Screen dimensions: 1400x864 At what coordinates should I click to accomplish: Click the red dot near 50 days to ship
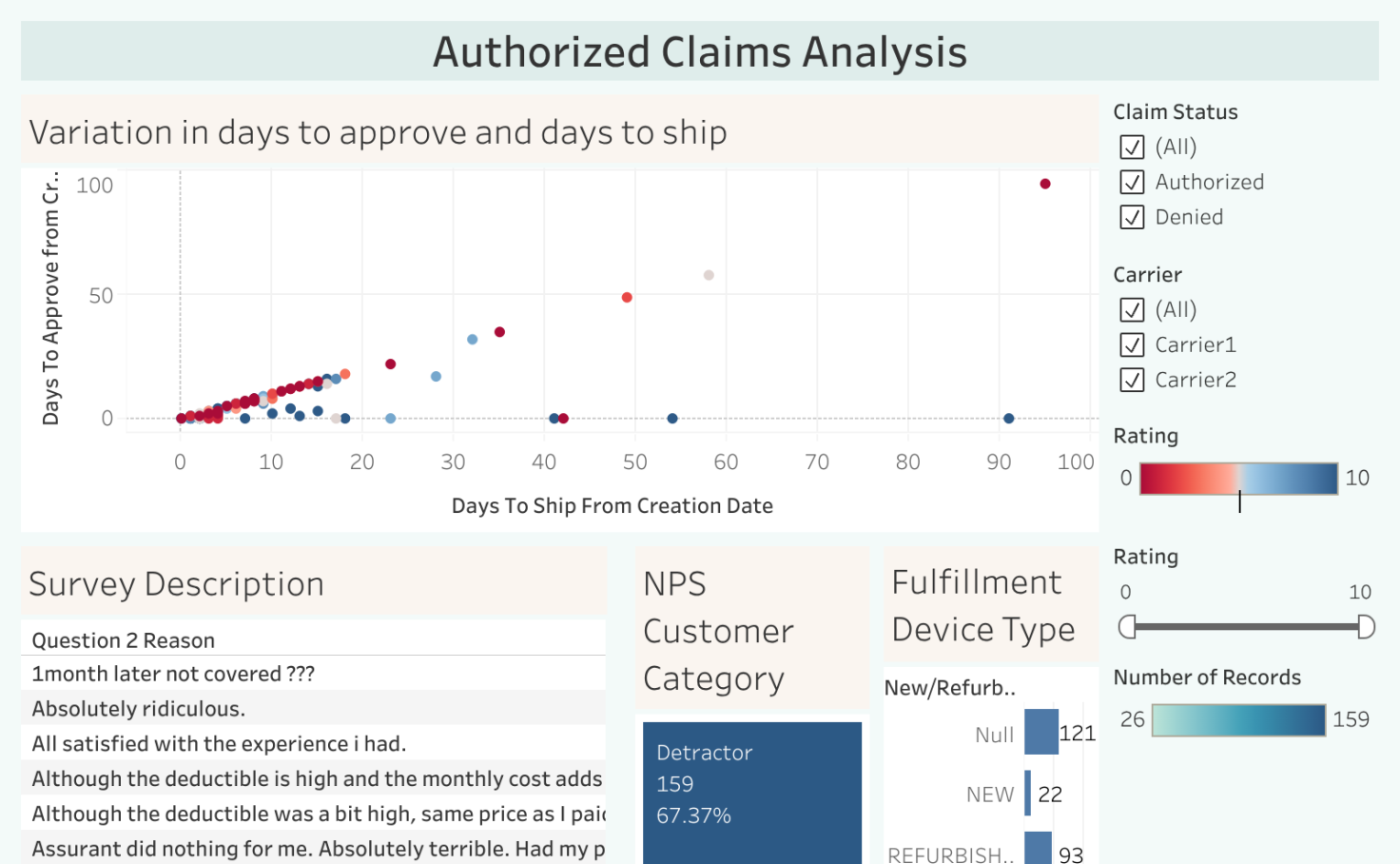pyautogui.click(x=626, y=297)
